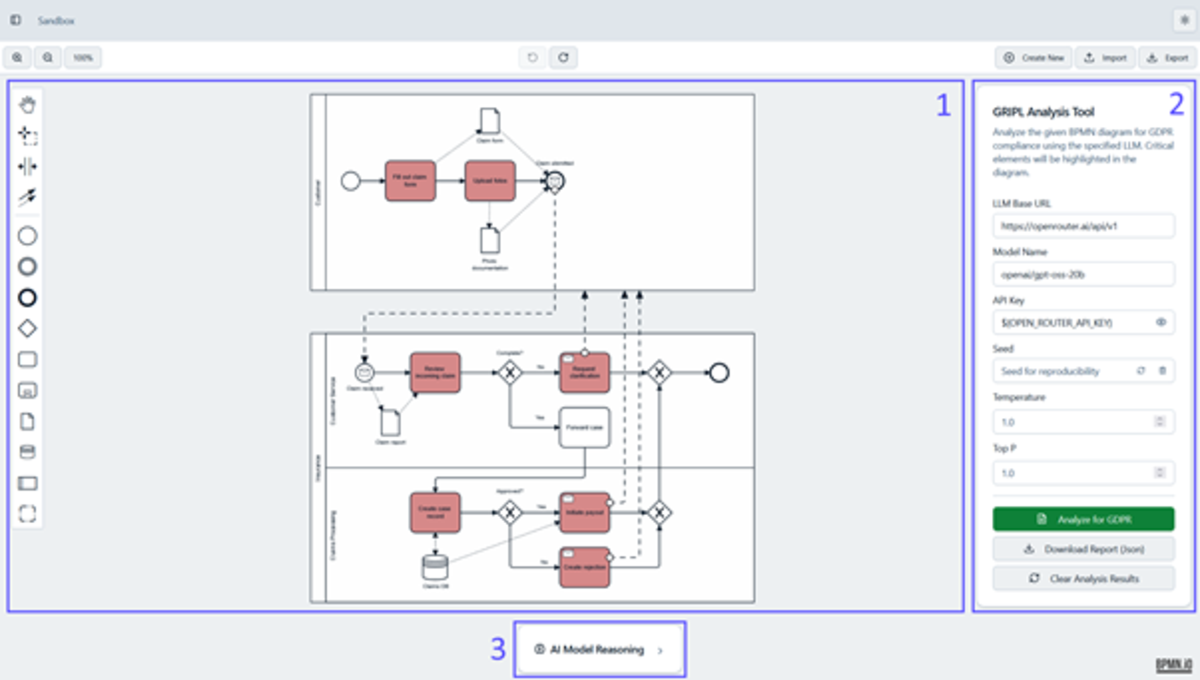Expand the AI Model Reasoning panel

click(600, 650)
